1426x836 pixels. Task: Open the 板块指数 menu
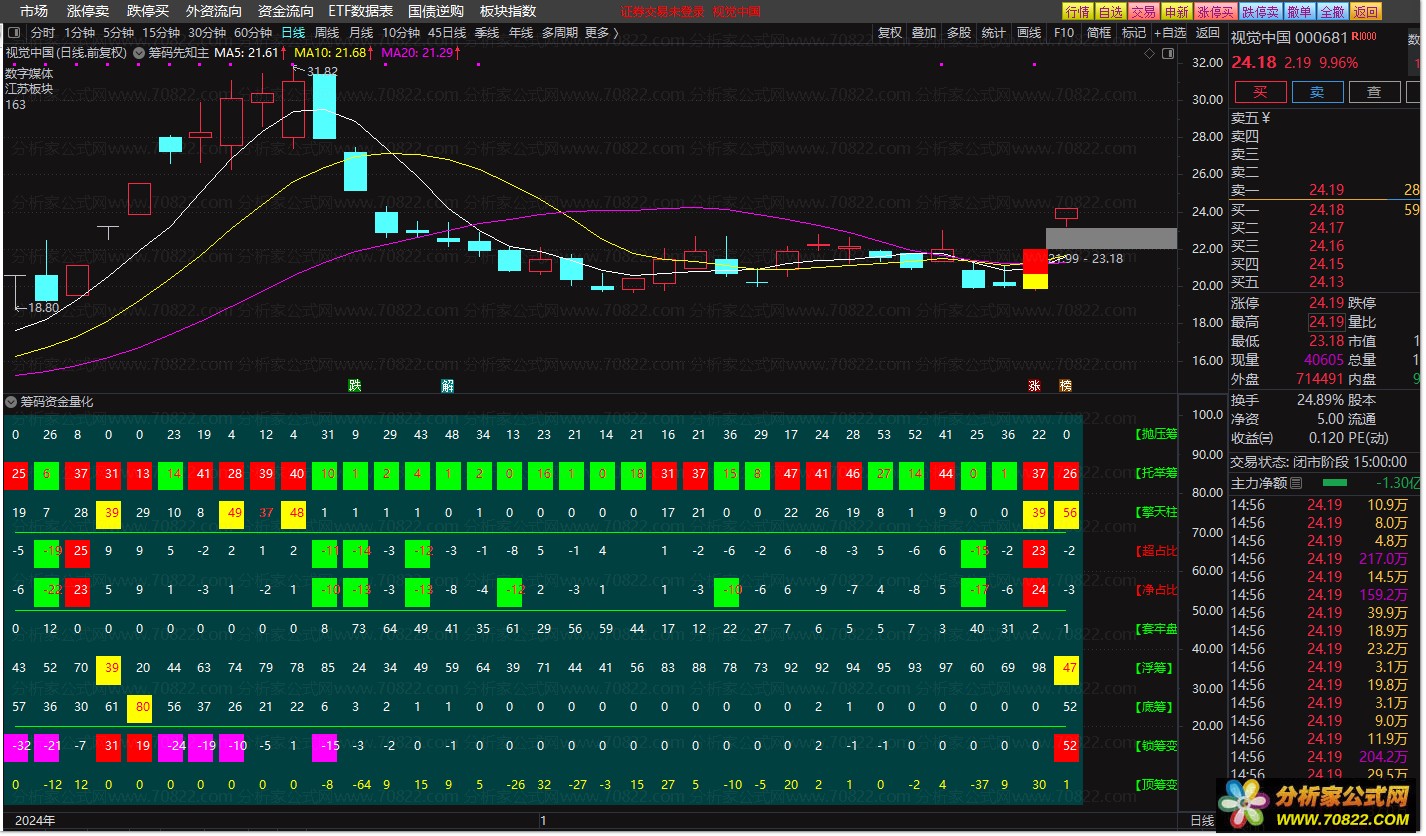pos(508,11)
